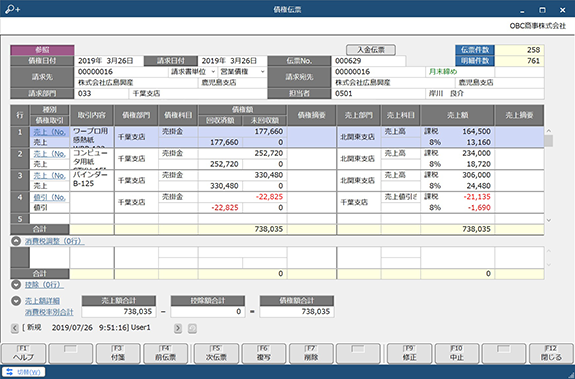Click 164,500 sales amount in row 1

[x=476, y=132]
